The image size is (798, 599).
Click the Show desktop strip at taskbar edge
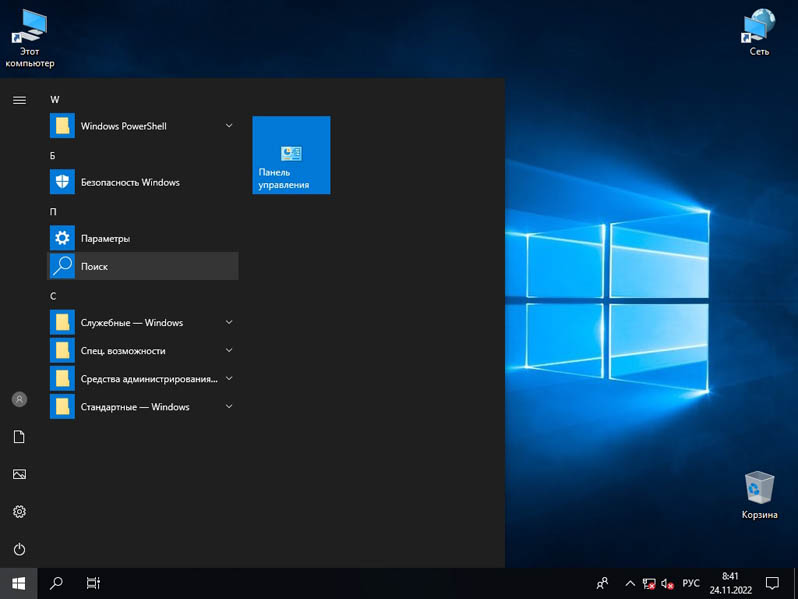tap(795, 583)
